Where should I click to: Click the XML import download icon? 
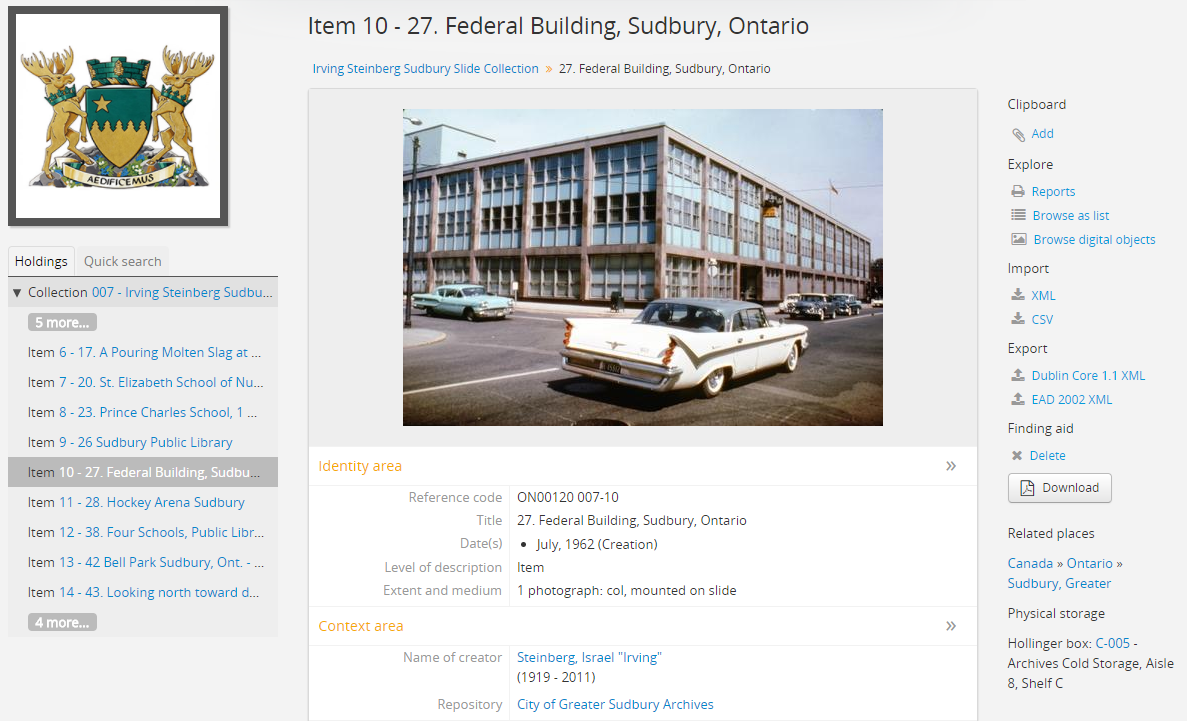point(1018,296)
